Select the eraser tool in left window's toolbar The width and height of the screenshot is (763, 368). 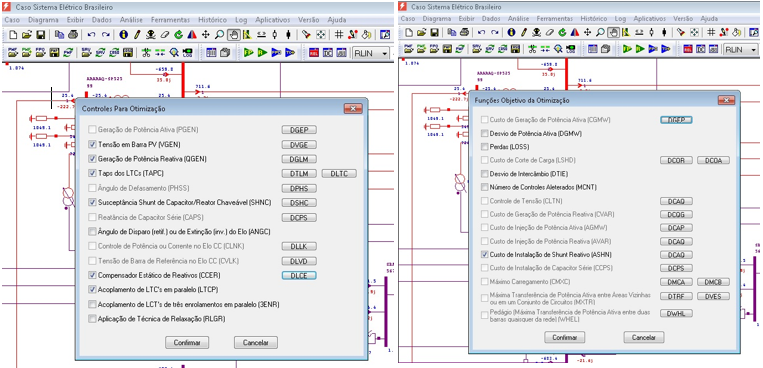pos(164,35)
